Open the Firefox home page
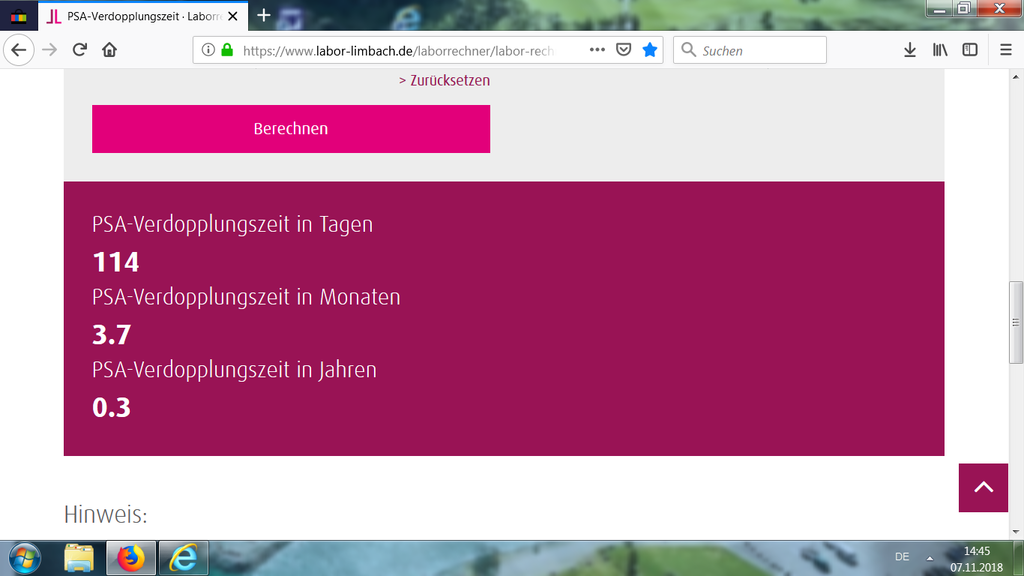The height and width of the screenshot is (576, 1024). click(x=110, y=50)
